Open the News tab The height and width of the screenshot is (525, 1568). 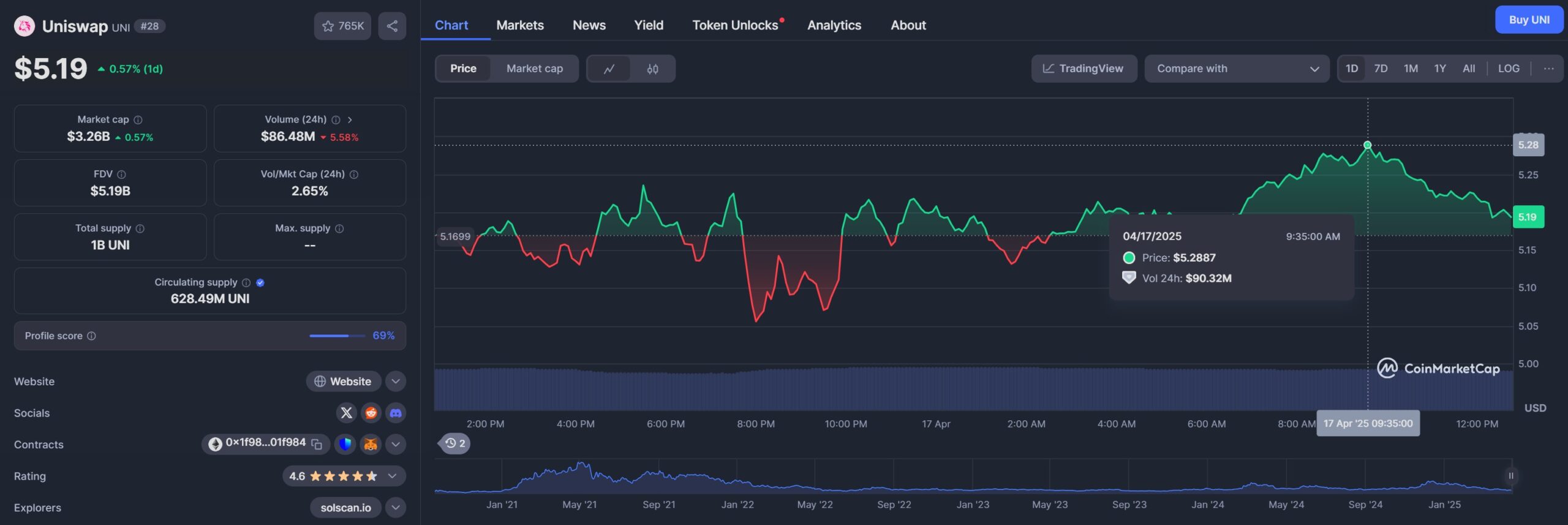(589, 25)
